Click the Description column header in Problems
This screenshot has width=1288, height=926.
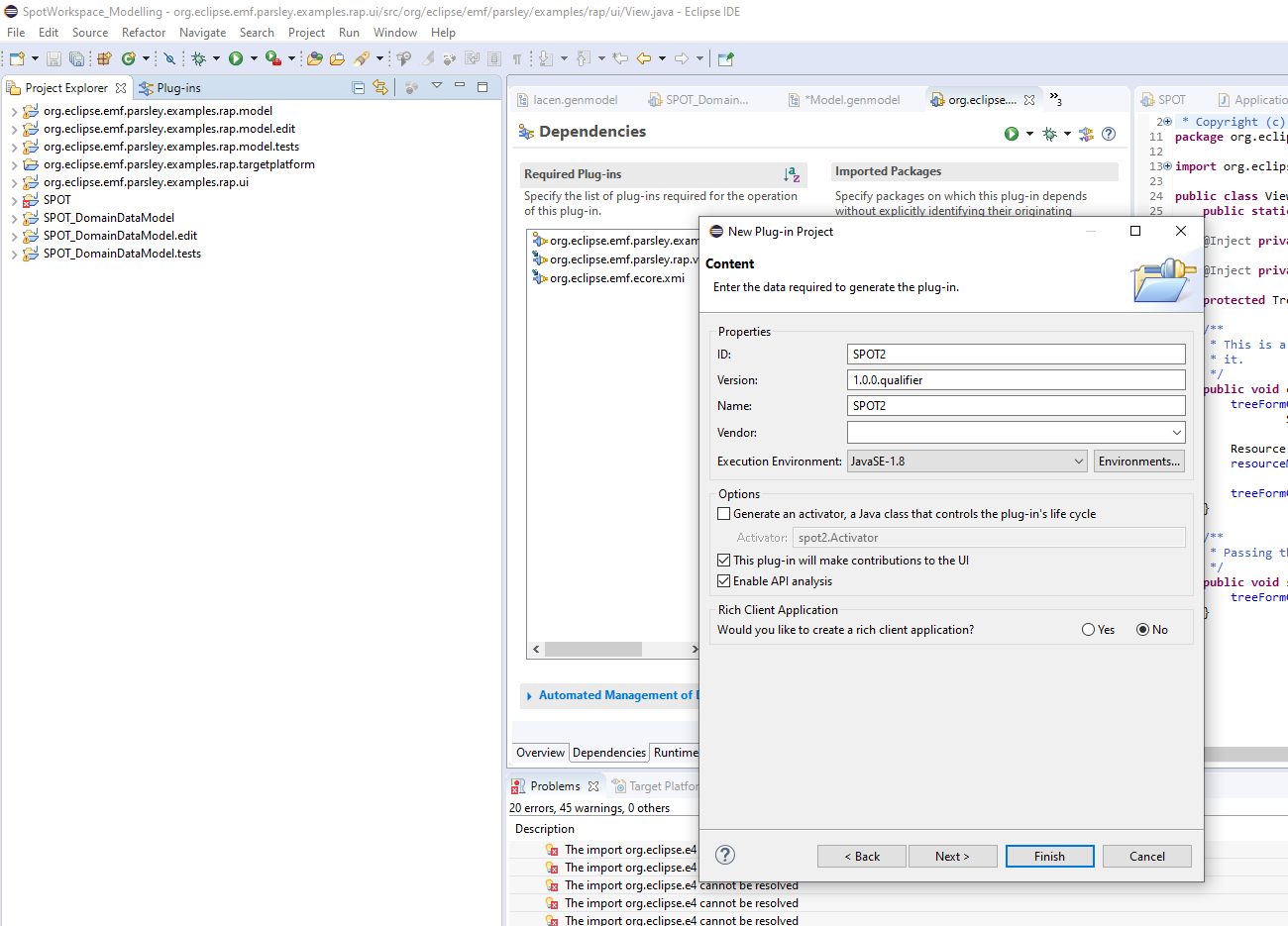click(545, 829)
